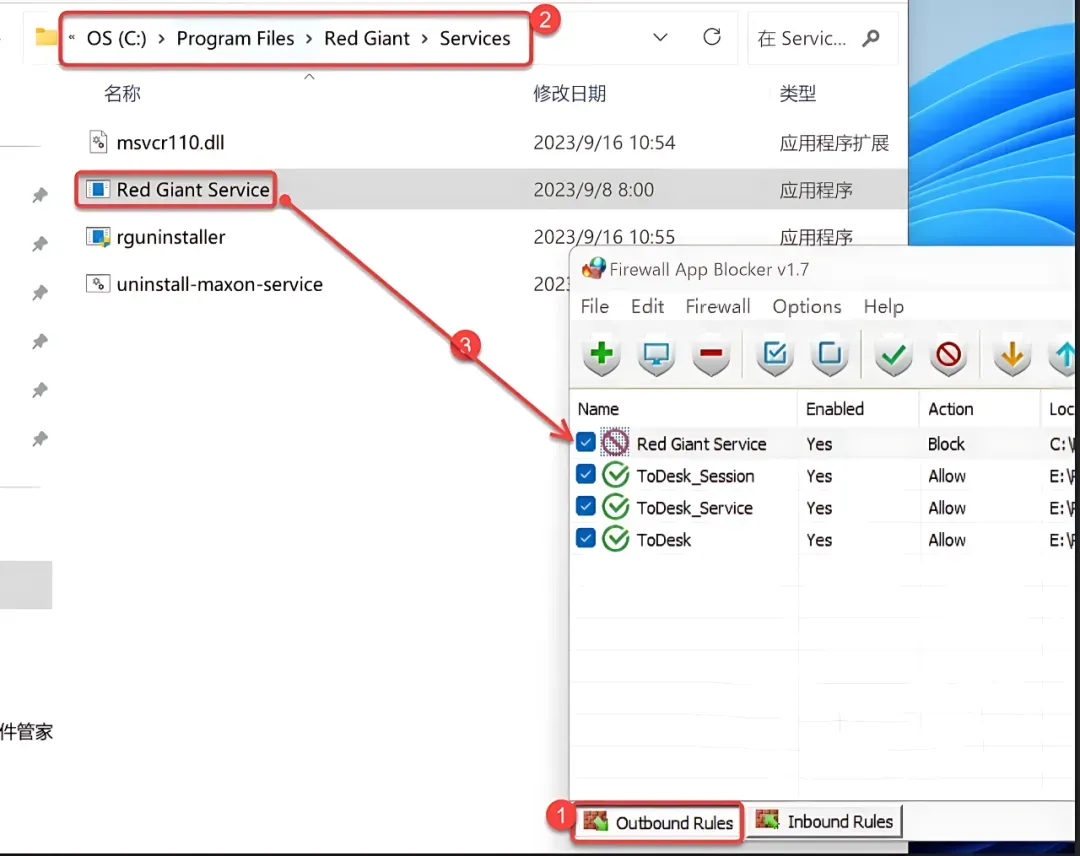This screenshot has height=856, width=1080.
Task: Click the uninstall-maxon-service file icon
Action: [98, 284]
